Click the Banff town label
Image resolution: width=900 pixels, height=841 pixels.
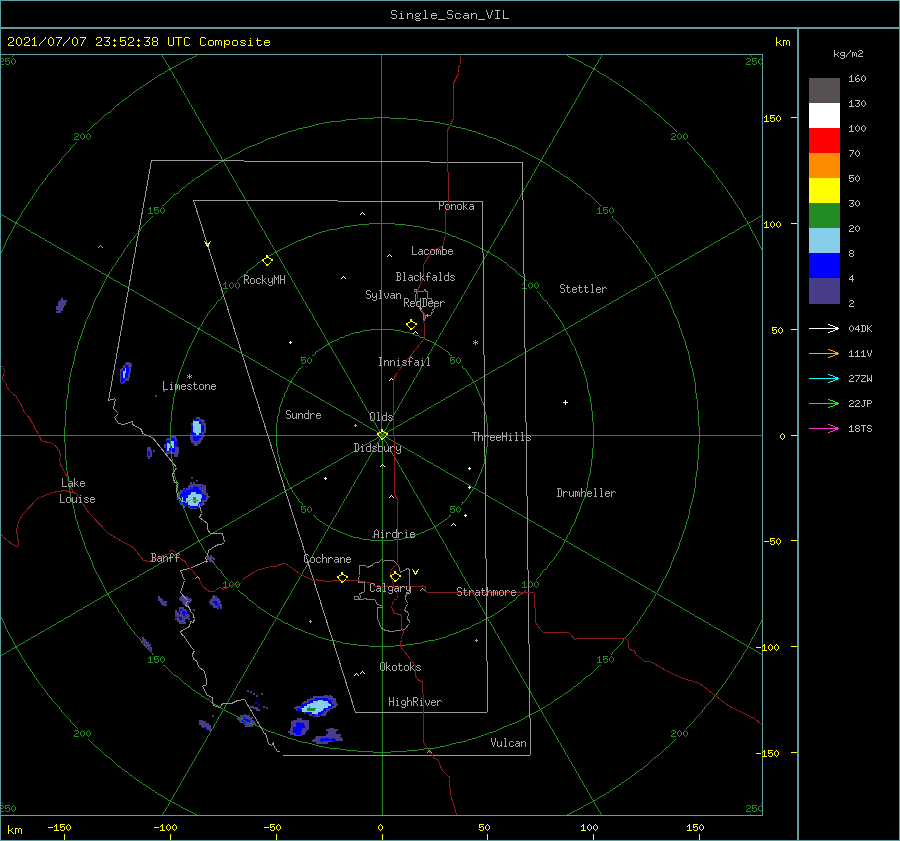click(165, 557)
